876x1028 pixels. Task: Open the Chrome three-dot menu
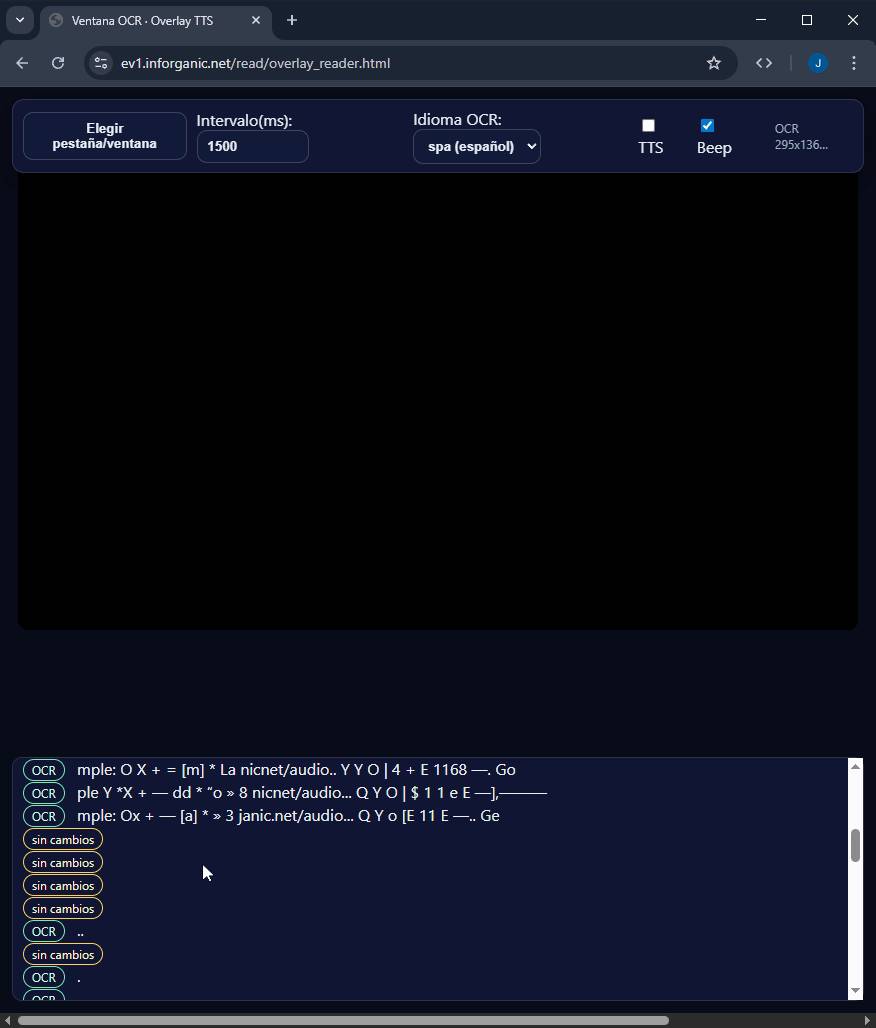pos(853,63)
